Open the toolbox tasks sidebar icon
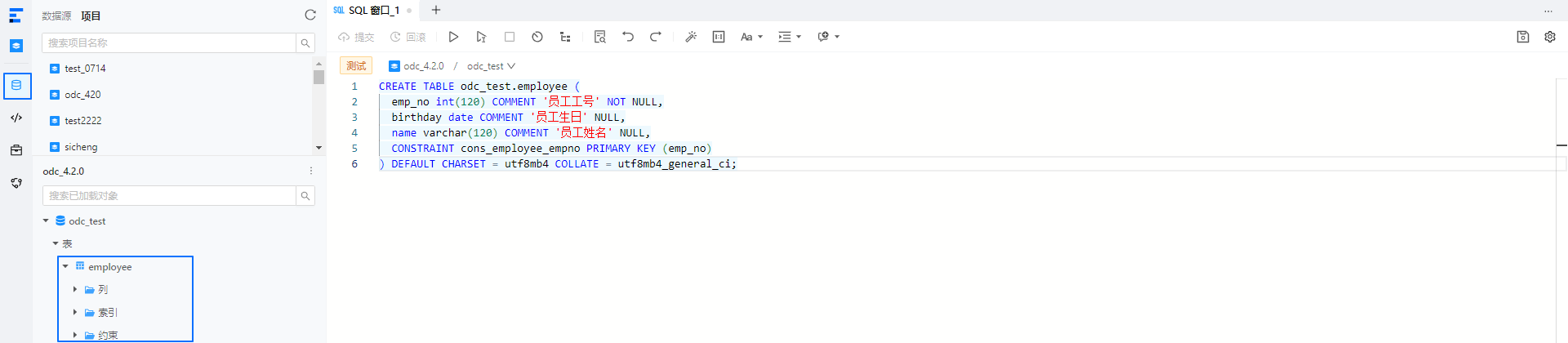 pos(16,150)
